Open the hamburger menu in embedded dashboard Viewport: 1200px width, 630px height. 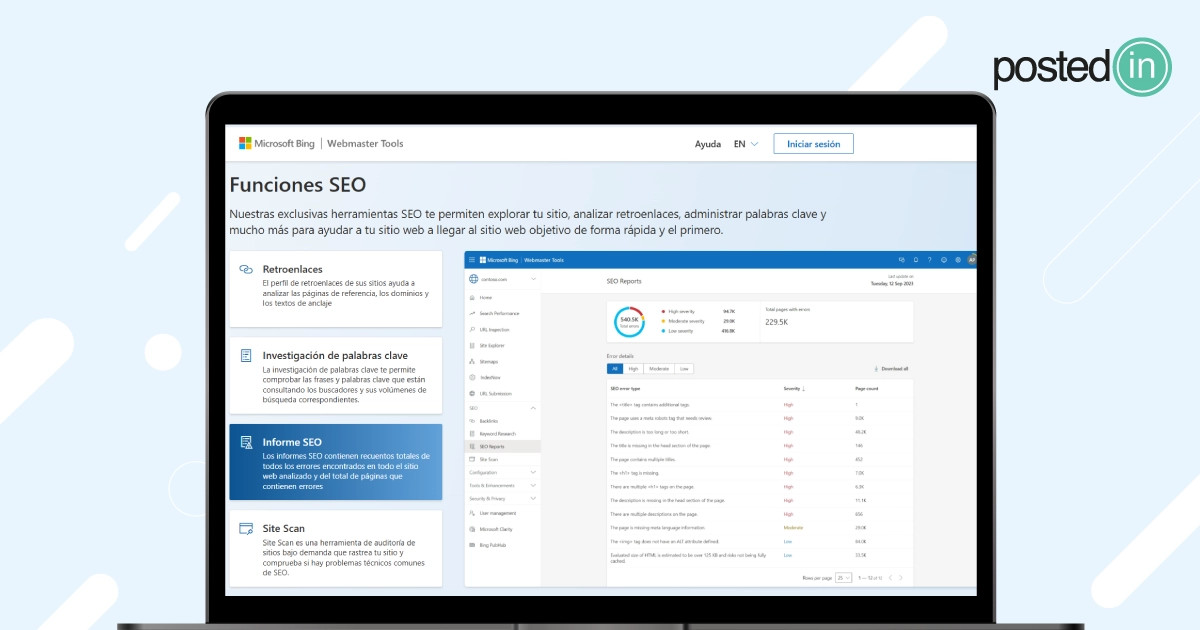[x=472, y=260]
